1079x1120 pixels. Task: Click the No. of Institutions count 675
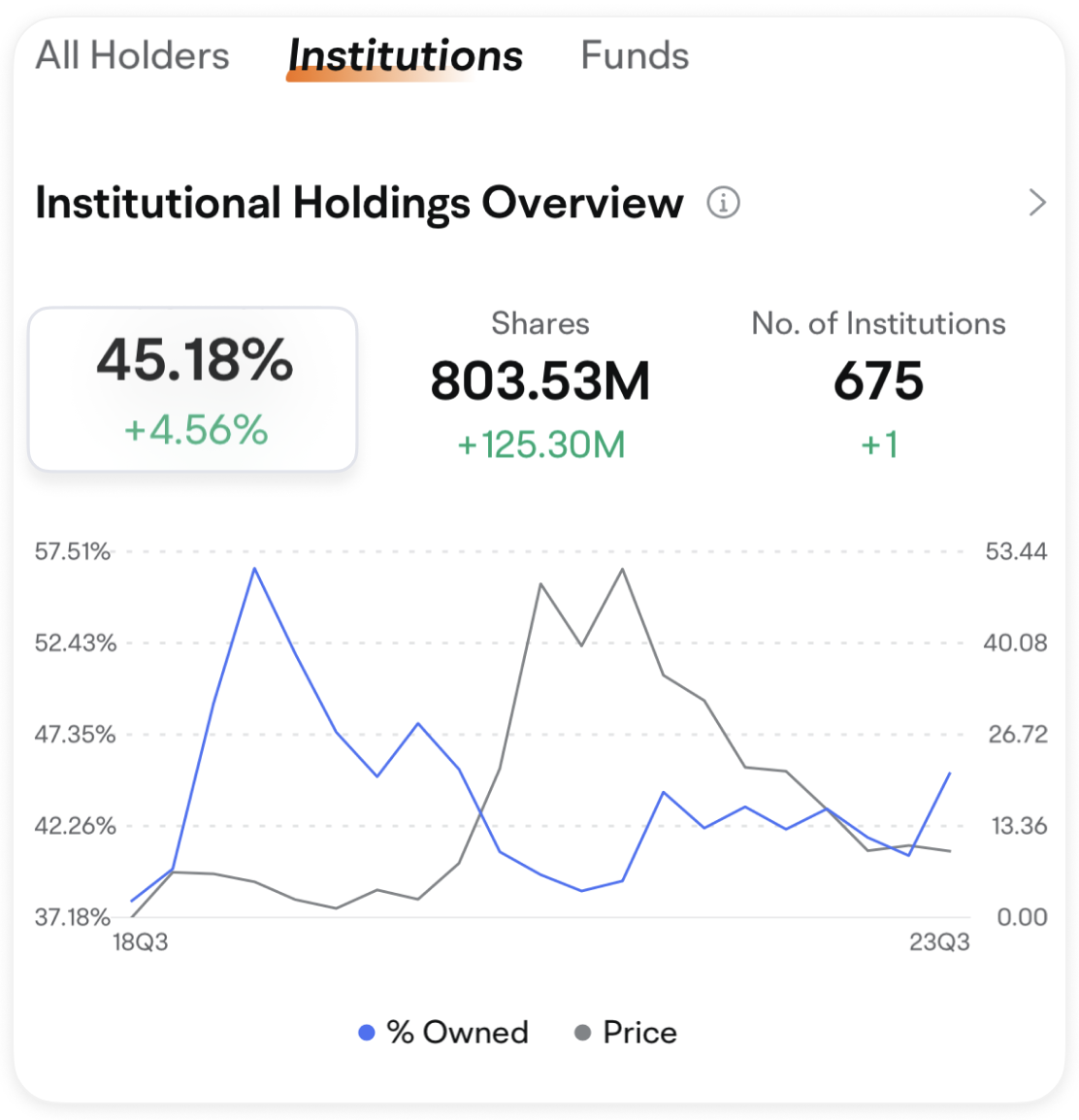click(x=878, y=382)
